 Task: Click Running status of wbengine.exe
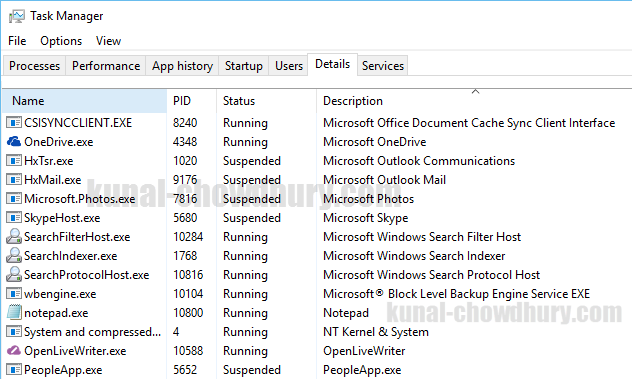tap(245, 294)
